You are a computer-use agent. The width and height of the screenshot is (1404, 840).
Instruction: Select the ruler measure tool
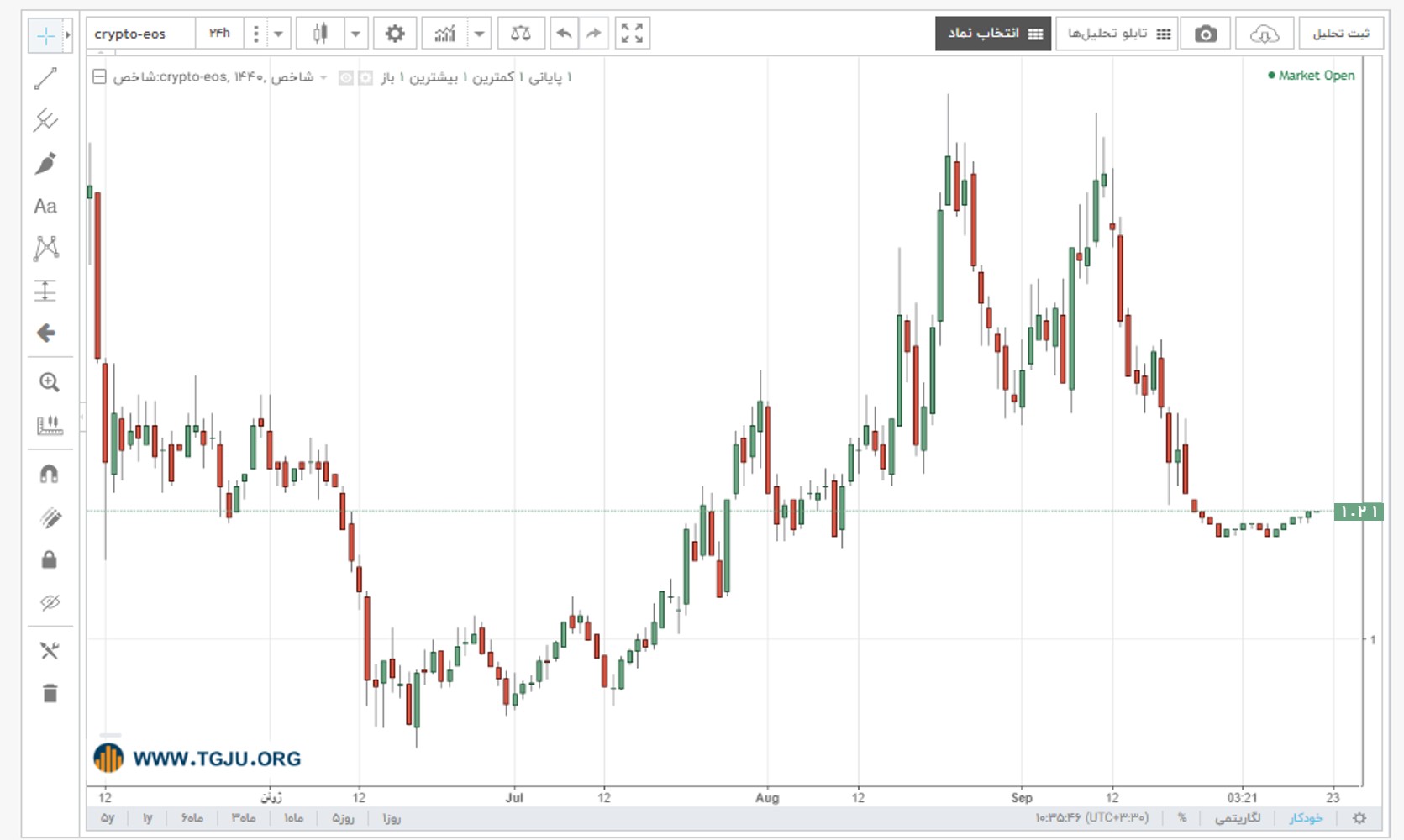click(50, 426)
